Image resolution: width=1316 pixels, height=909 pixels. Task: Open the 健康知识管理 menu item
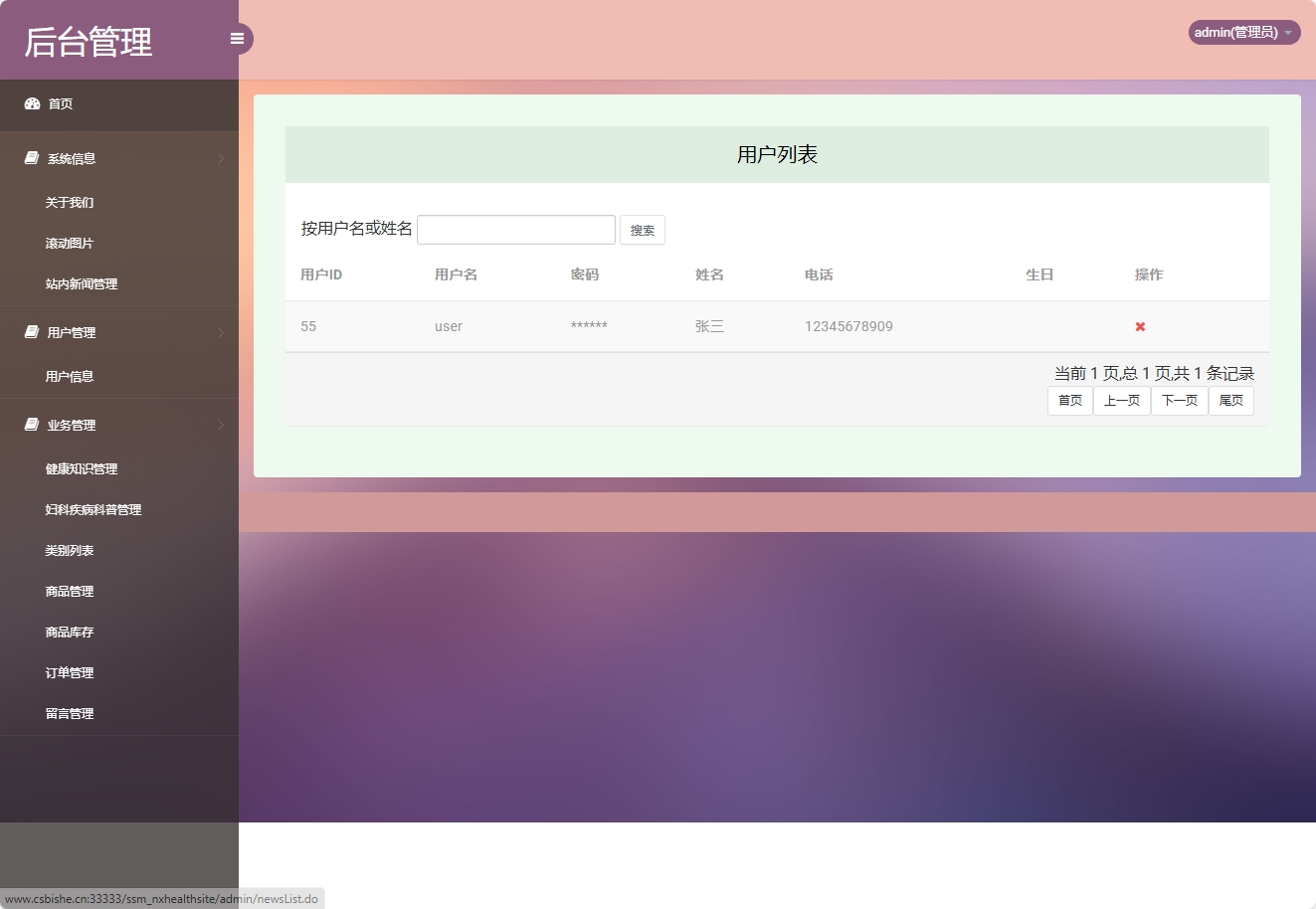click(x=81, y=468)
